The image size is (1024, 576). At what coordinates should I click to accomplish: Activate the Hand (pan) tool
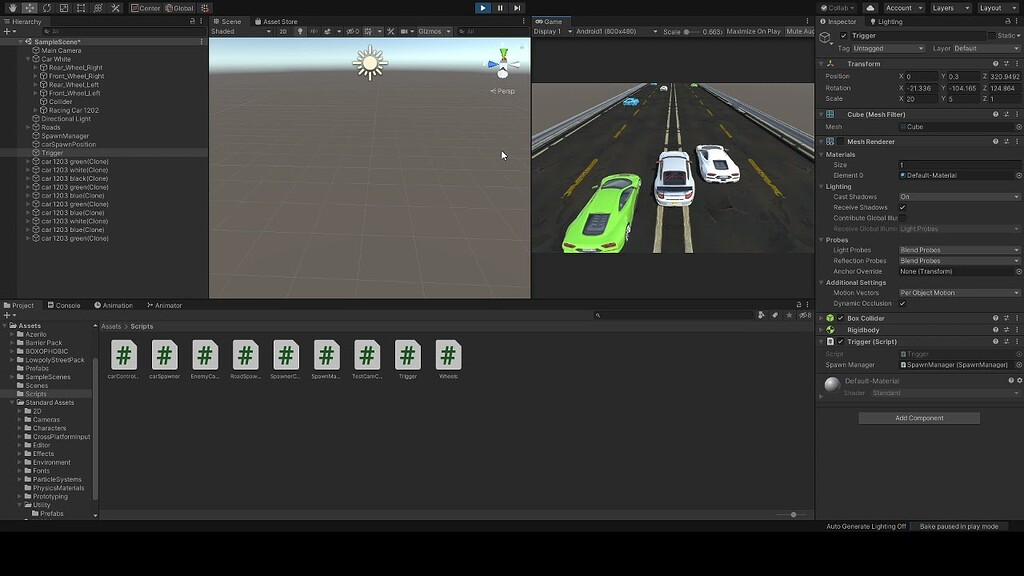pyautogui.click(x=12, y=8)
